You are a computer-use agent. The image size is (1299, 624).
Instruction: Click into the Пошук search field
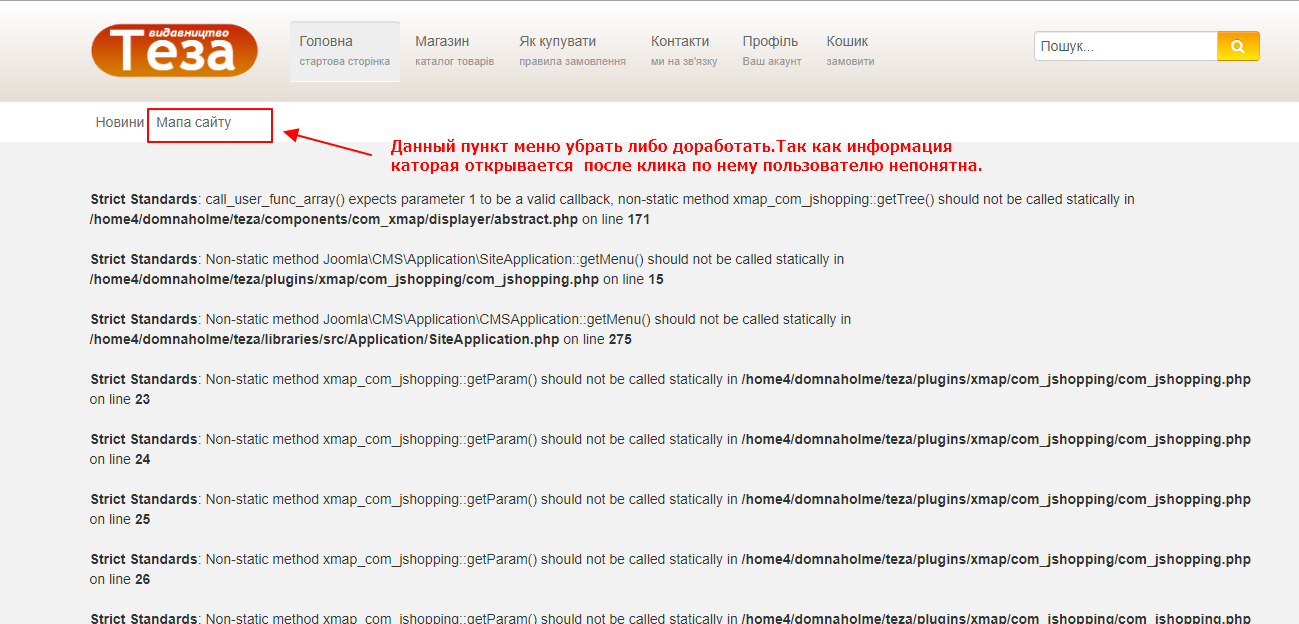tap(1126, 46)
